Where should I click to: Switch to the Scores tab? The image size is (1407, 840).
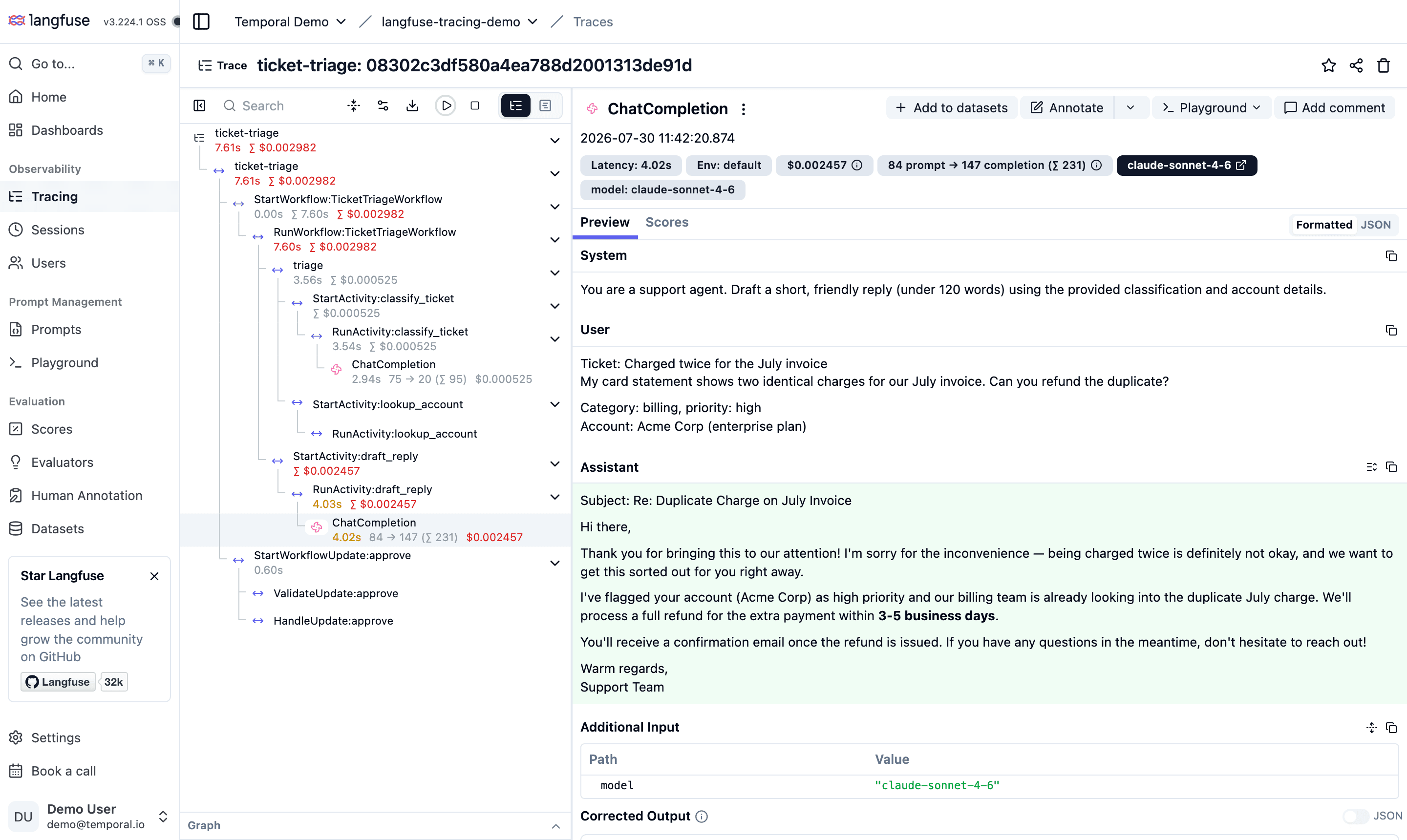coord(666,222)
